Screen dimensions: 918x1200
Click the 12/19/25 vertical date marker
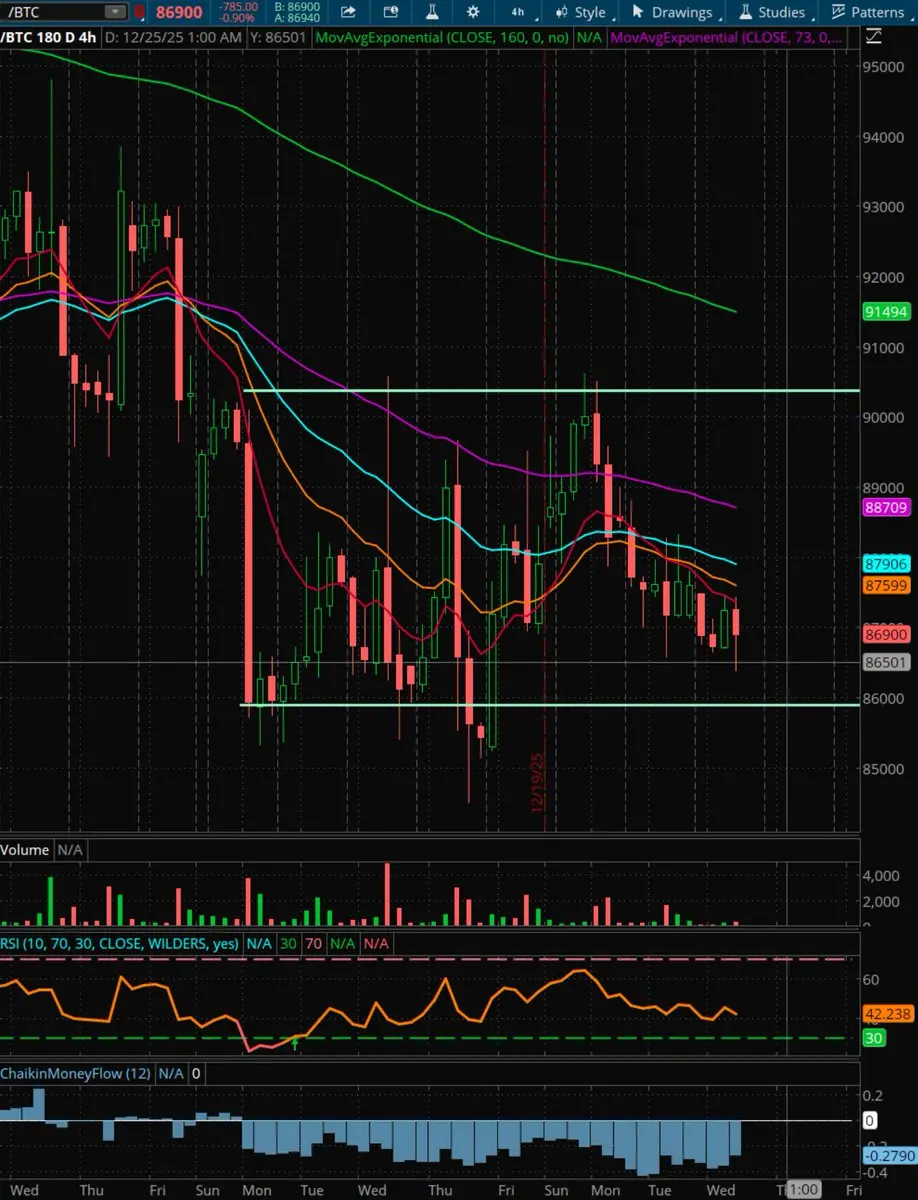538,783
